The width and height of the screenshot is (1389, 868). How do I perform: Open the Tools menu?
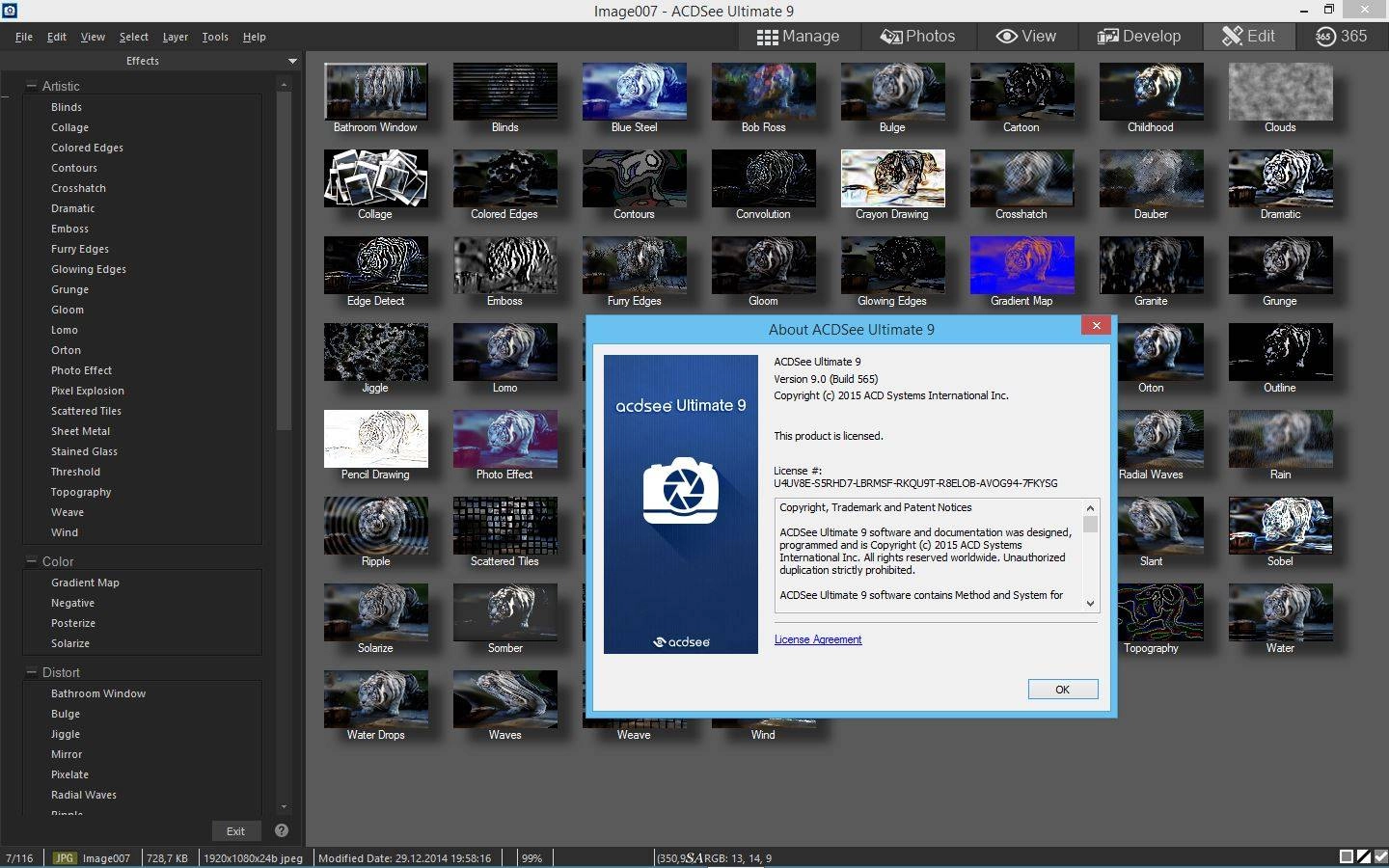click(x=215, y=37)
